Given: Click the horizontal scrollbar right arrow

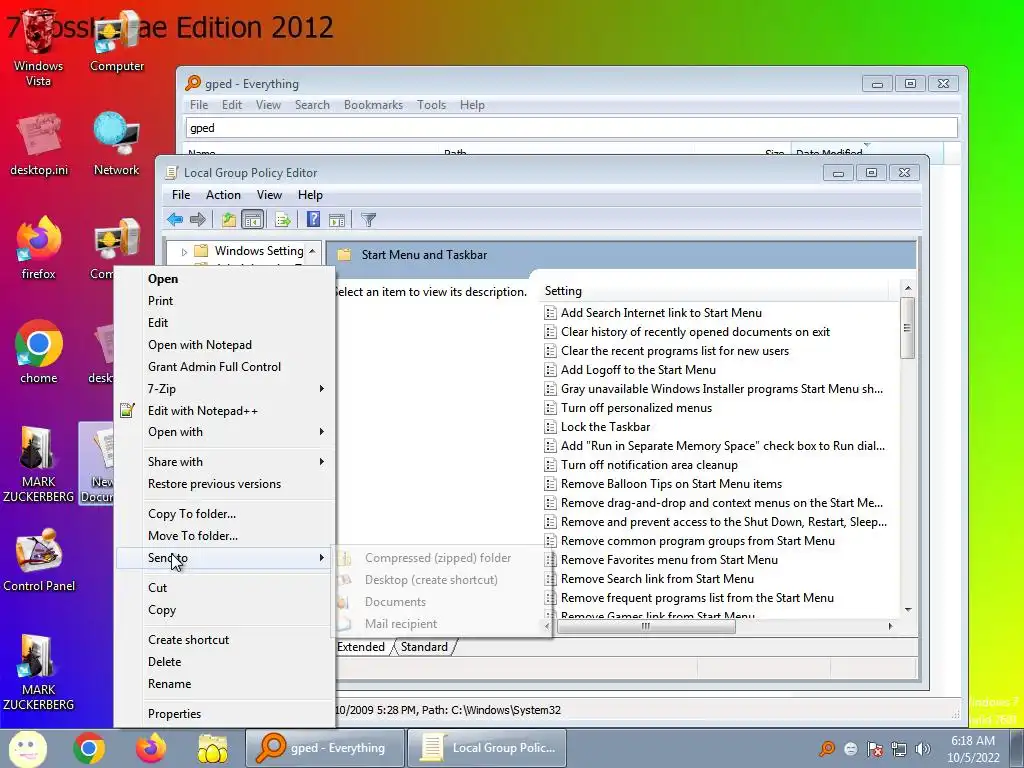Looking at the screenshot, I should point(890,626).
